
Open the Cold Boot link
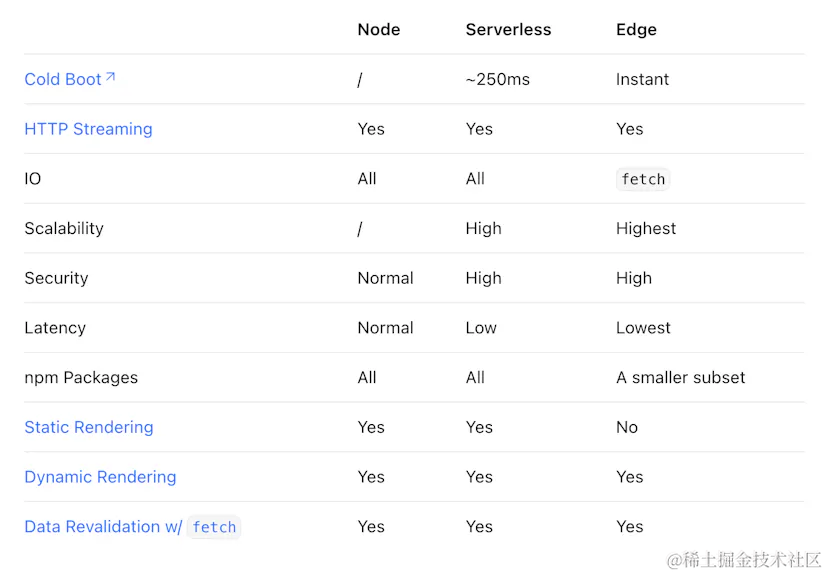(62, 80)
